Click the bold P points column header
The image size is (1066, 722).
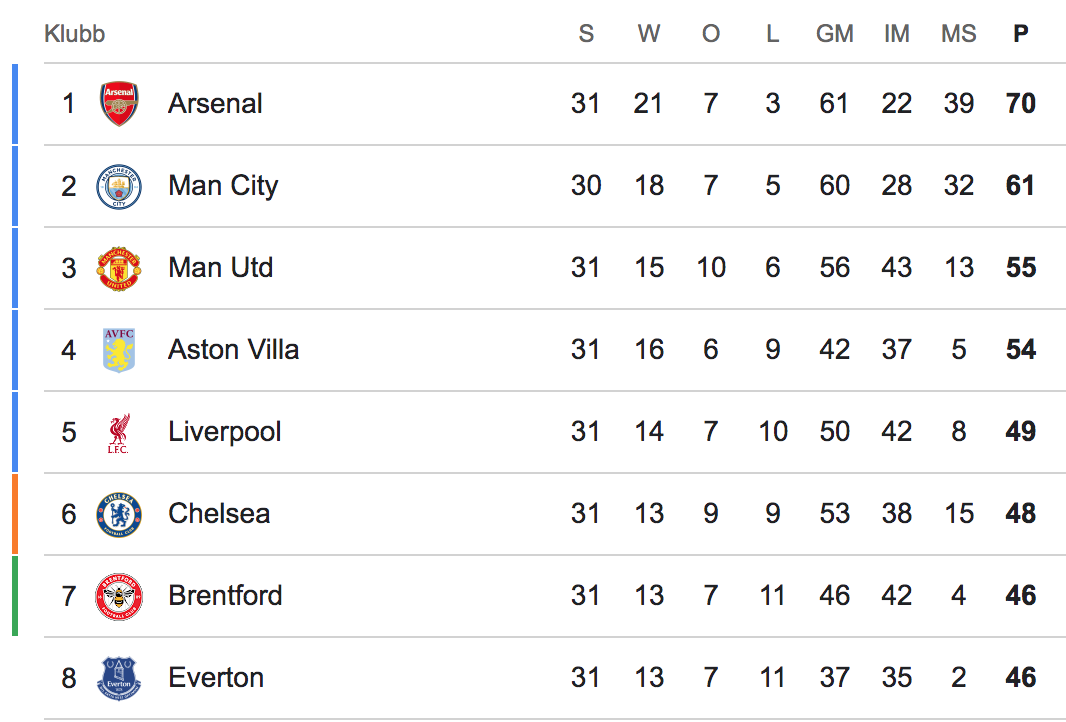[x=1020, y=34]
